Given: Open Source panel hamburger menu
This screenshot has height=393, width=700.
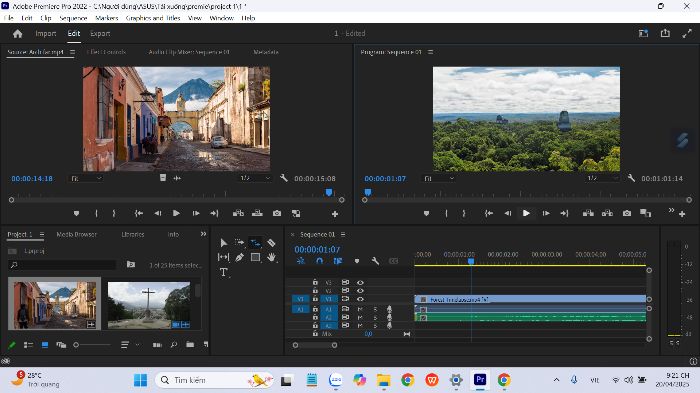Looking at the screenshot, I should click(72, 52).
